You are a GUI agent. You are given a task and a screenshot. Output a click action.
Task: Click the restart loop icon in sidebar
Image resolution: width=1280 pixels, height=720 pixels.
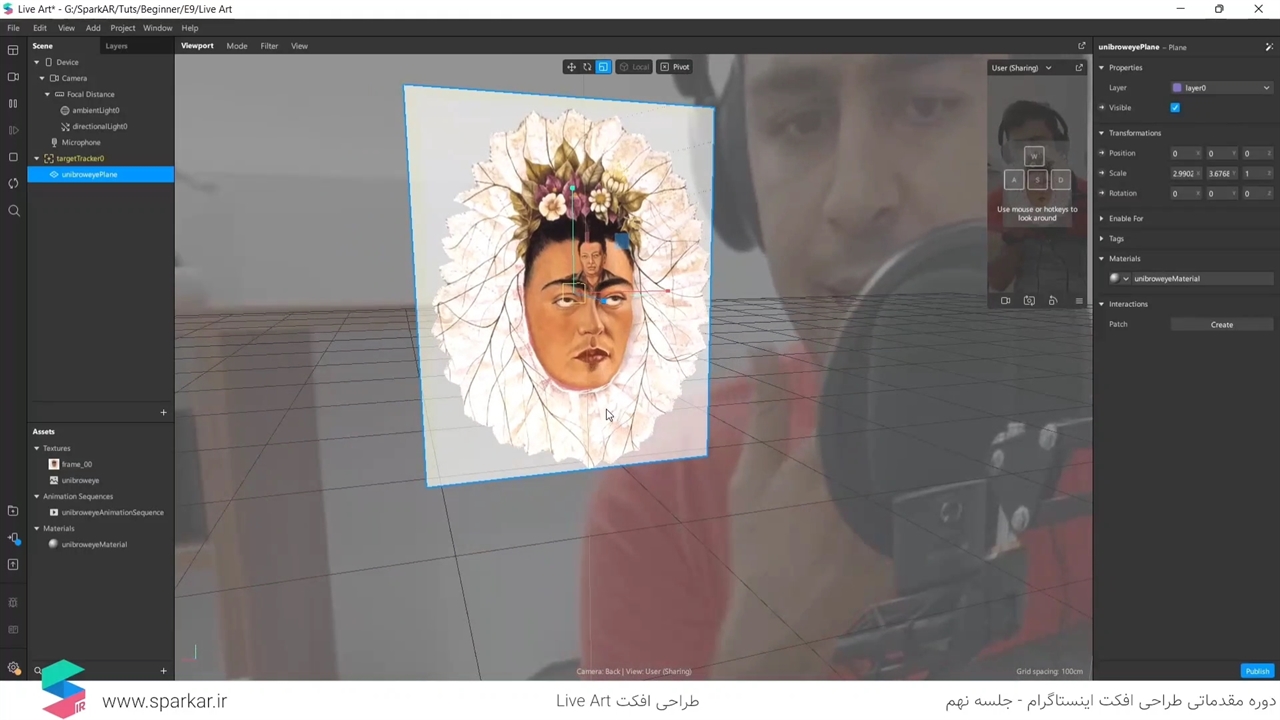tap(13, 183)
